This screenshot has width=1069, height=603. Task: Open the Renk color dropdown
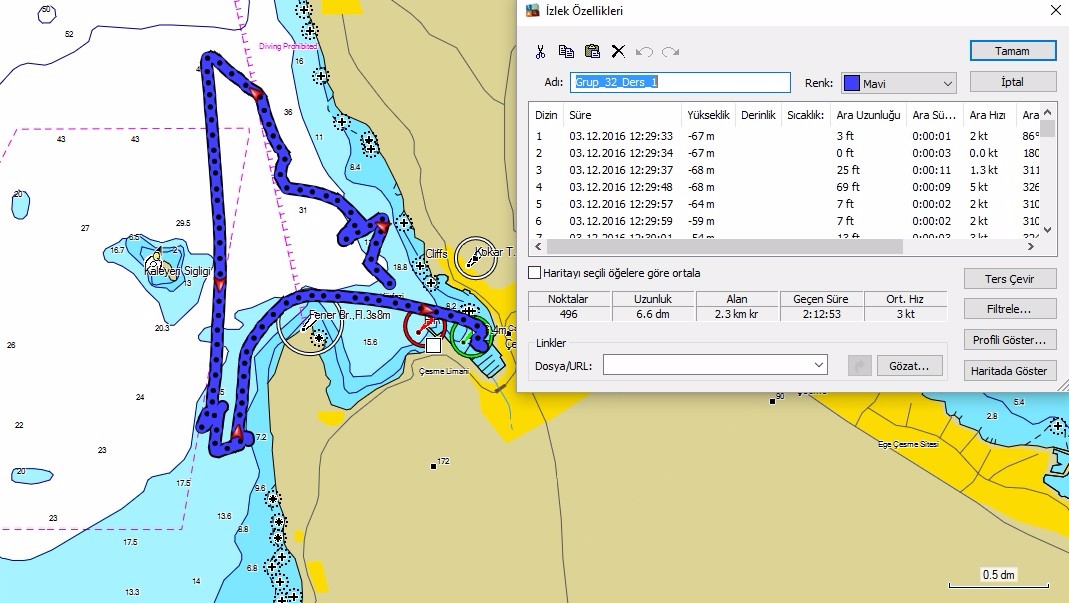tap(948, 83)
